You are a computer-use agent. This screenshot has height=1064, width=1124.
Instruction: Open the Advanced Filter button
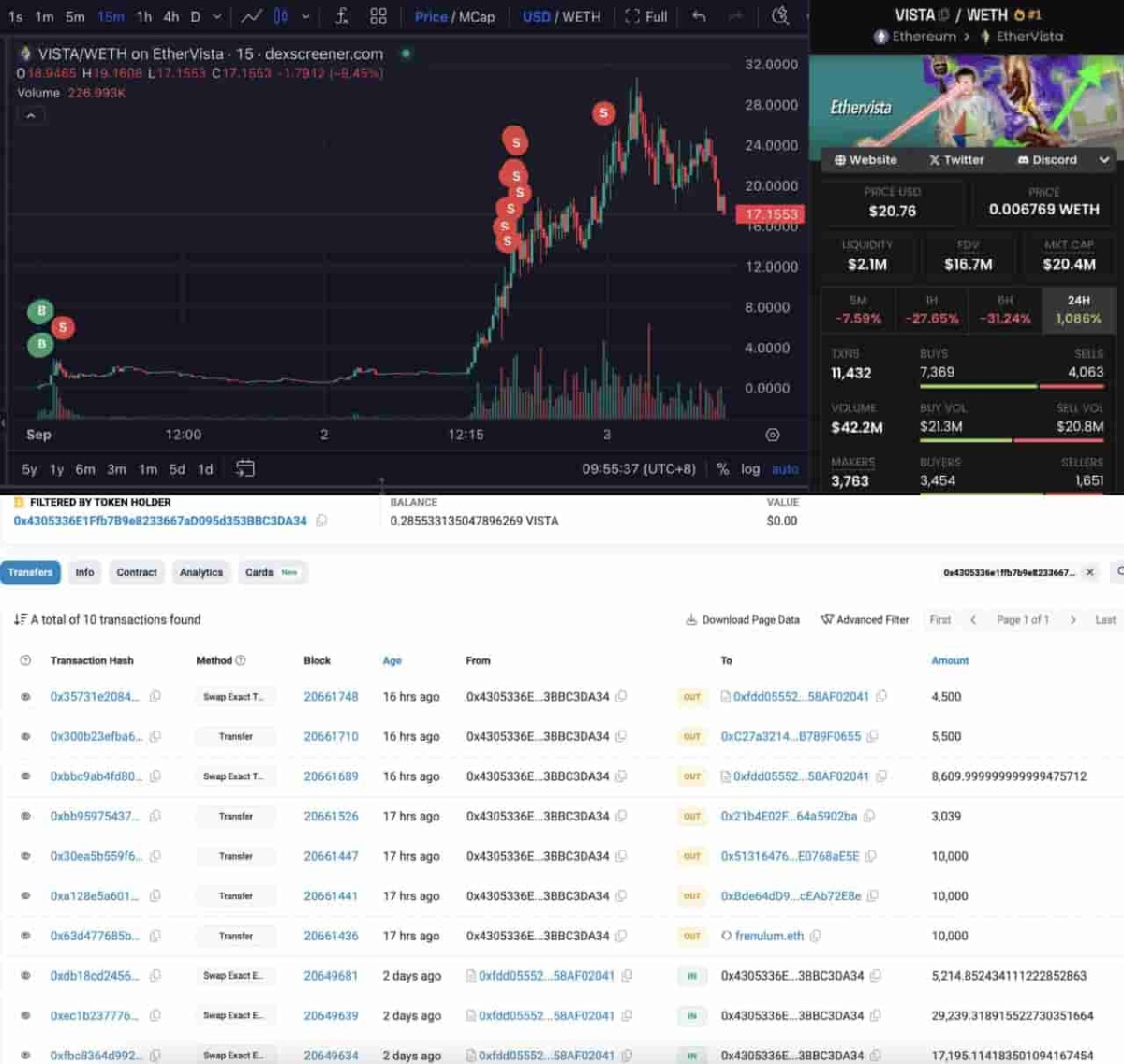pyautogui.click(x=865, y=620)
